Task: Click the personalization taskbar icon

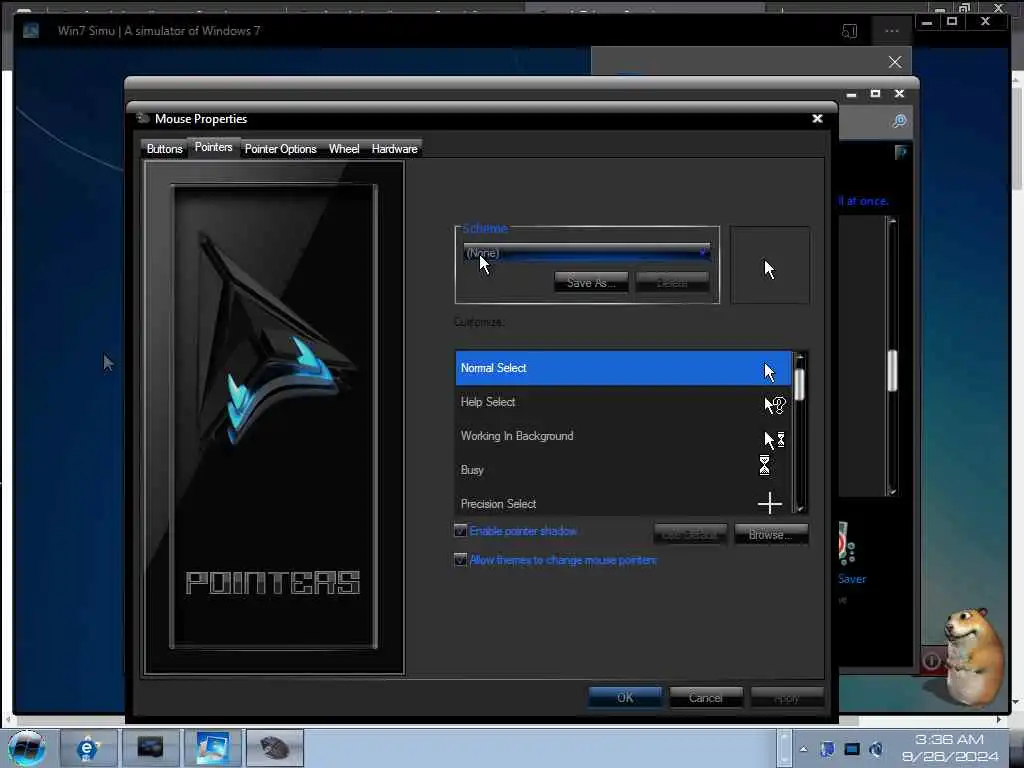Action: [213, 748]
